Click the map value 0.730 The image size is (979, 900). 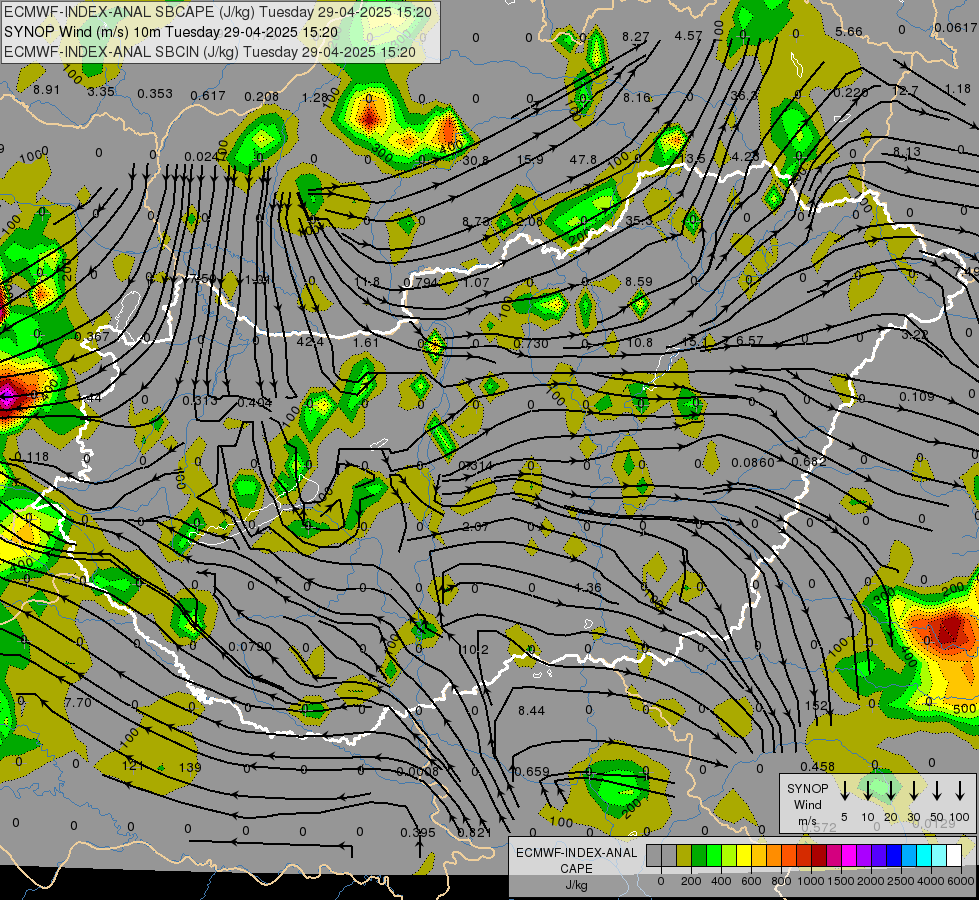pos(531,344)
